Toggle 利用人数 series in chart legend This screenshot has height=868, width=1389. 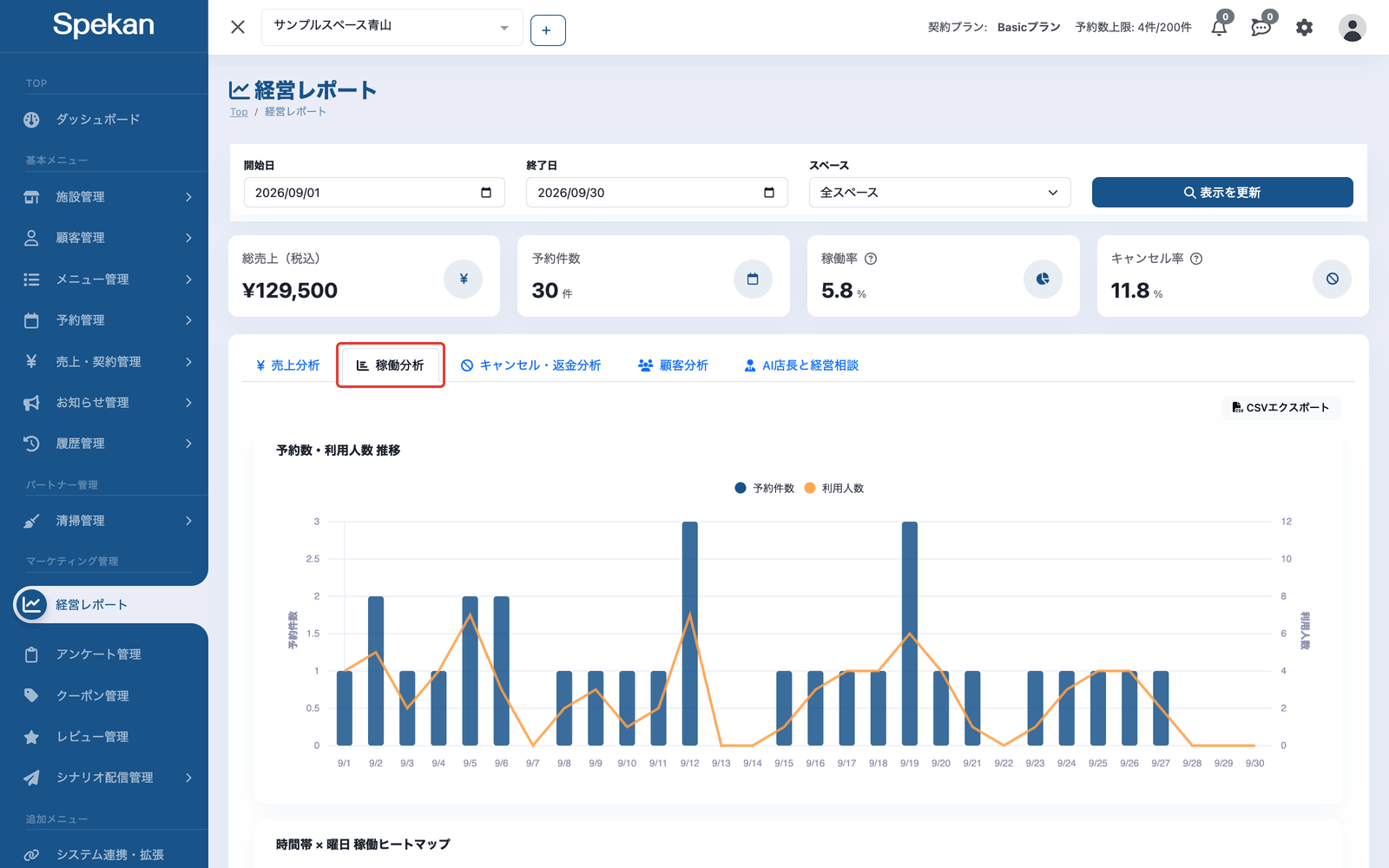(833, 488)
